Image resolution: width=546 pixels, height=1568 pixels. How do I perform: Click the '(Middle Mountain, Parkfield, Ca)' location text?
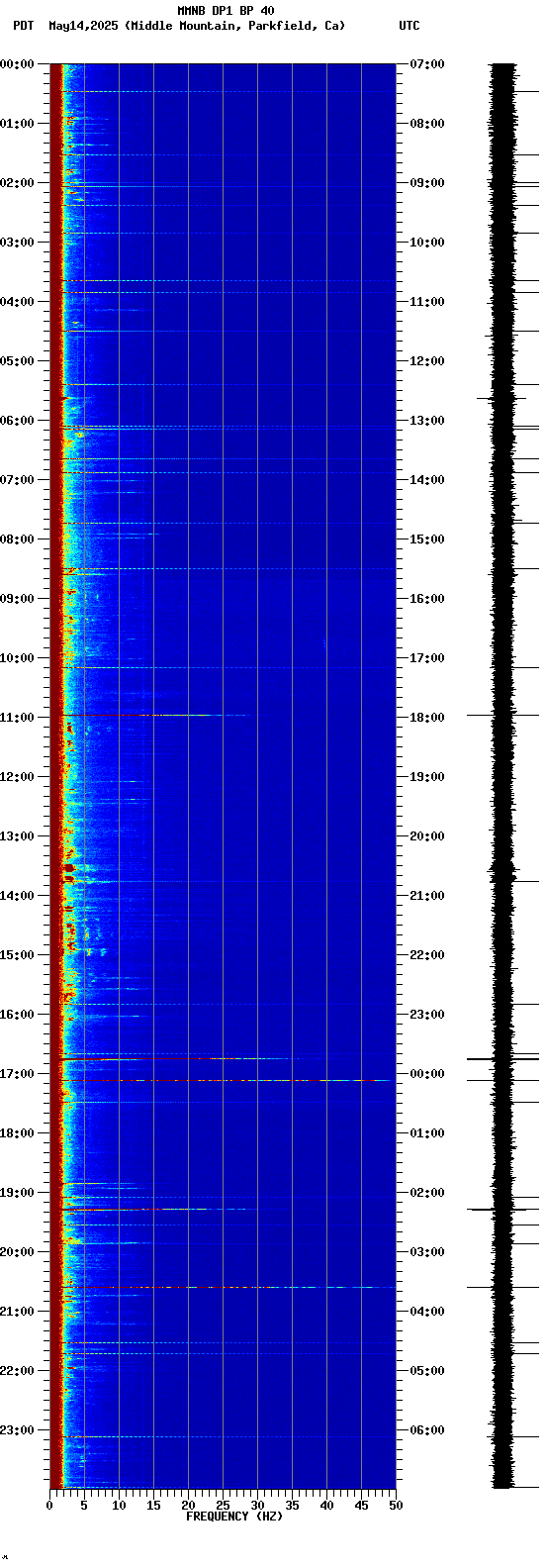tap(235, 26)
